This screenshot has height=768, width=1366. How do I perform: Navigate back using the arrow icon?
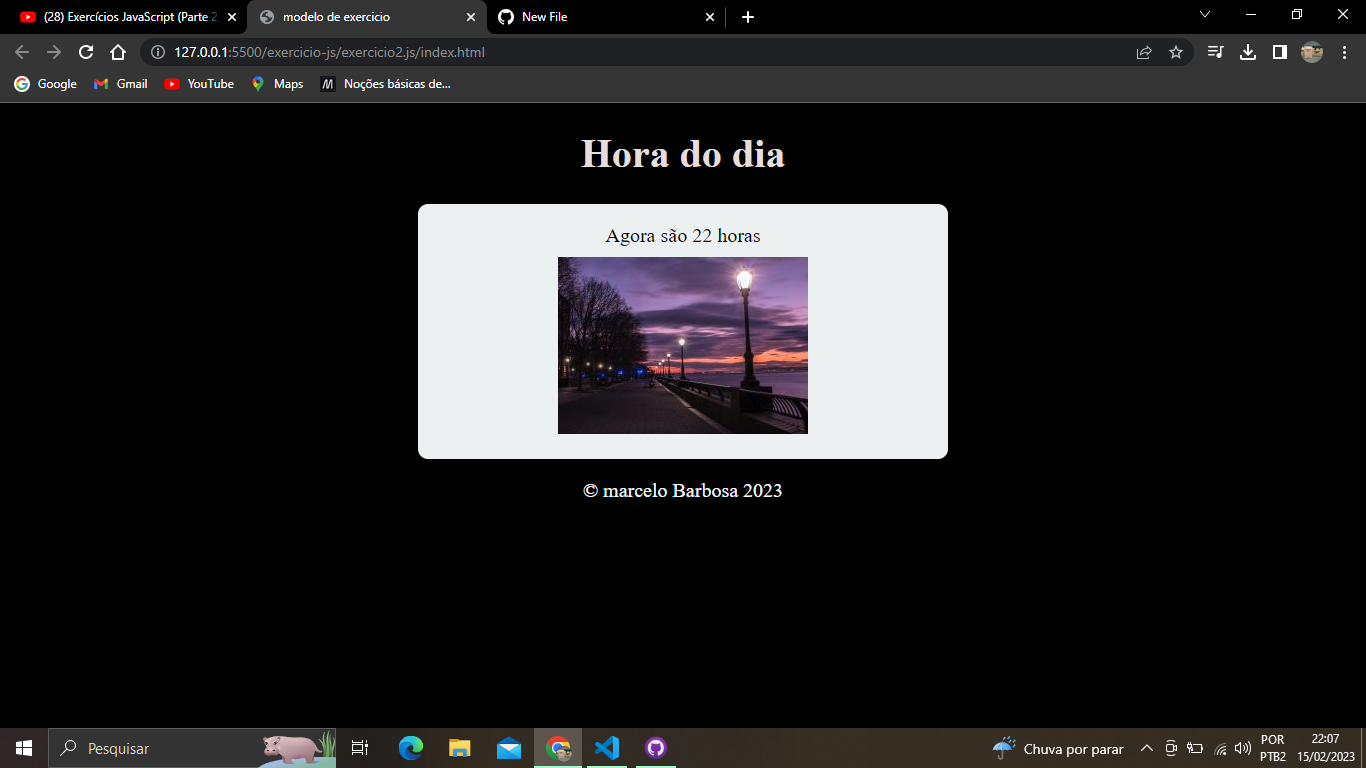click(22, 52)
